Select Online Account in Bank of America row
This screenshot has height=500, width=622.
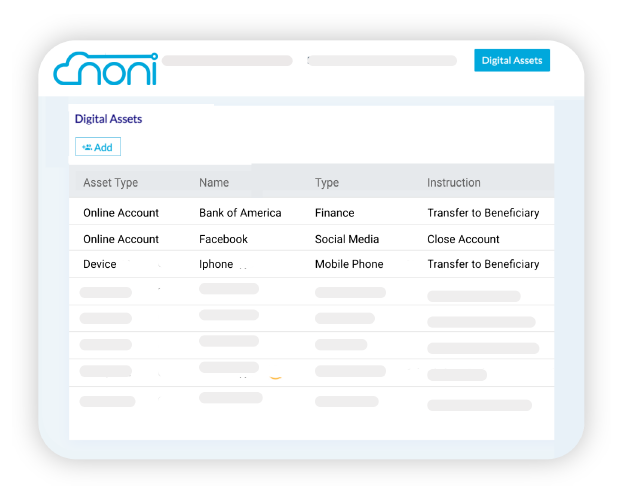pyautogui.click(x=121, y=213)
